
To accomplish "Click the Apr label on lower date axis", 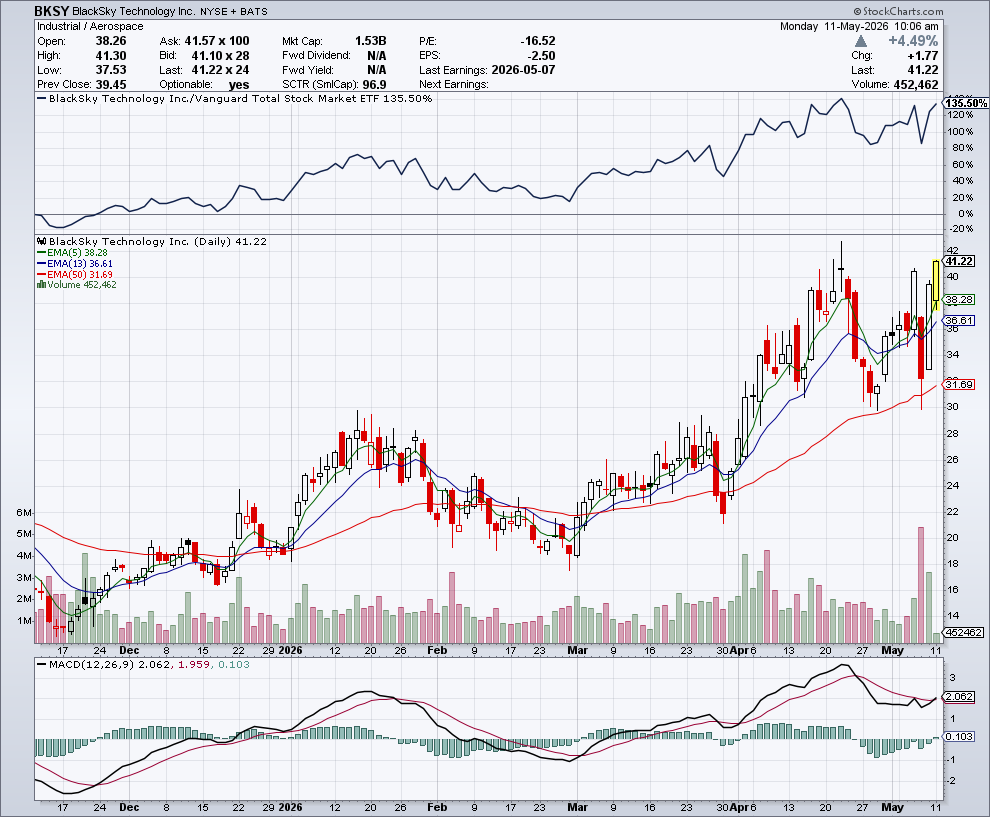I will [739, 807].
